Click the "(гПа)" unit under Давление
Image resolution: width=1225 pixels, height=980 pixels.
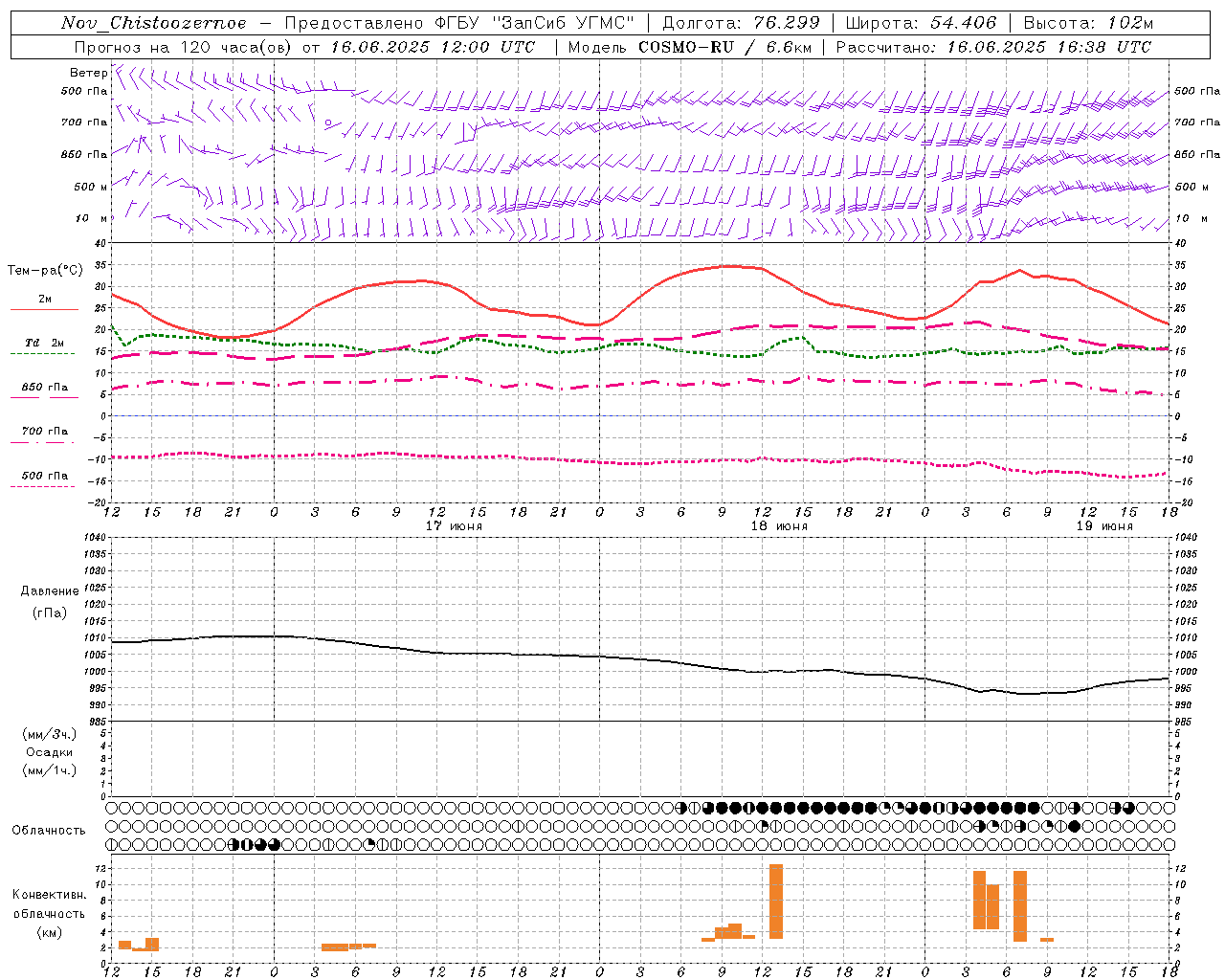point(50,612)
